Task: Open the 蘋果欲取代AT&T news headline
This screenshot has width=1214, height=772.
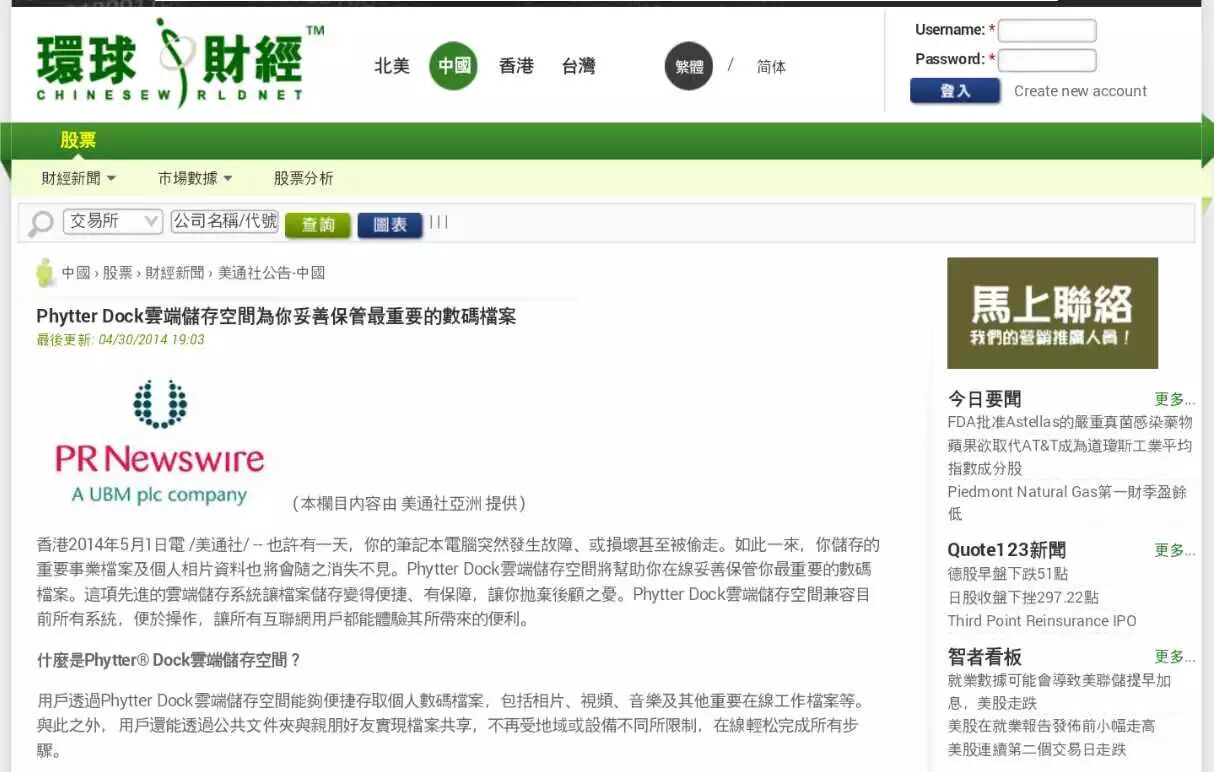Action: (1070, 457)
